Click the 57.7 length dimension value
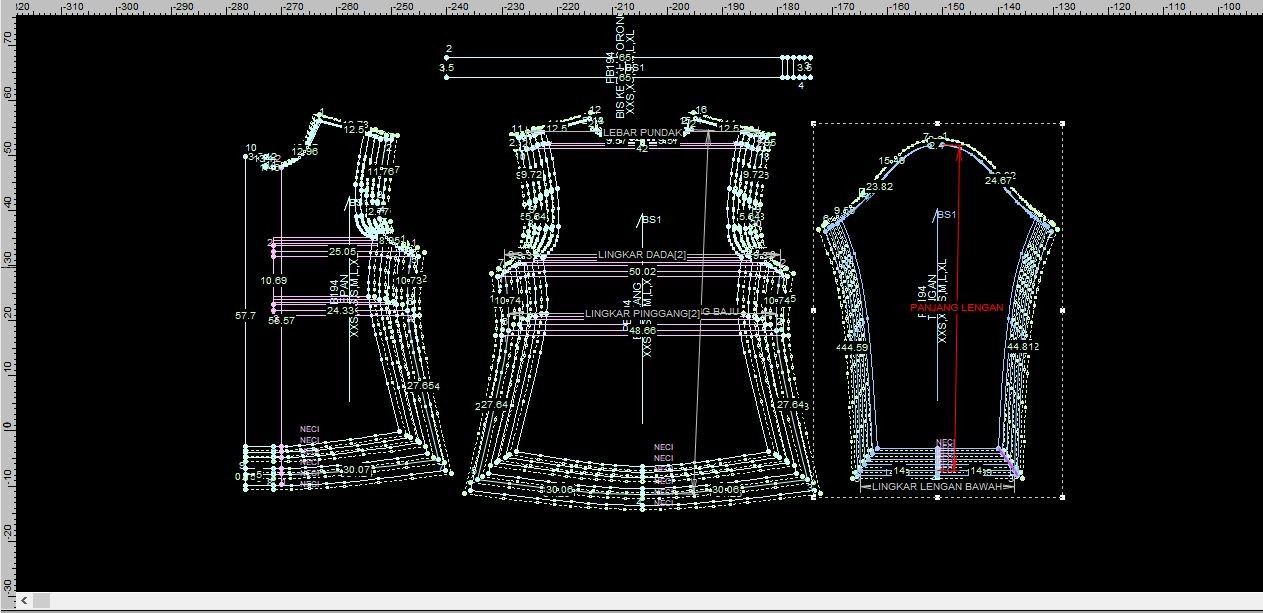1263x613 pixels. click(244, 315)
